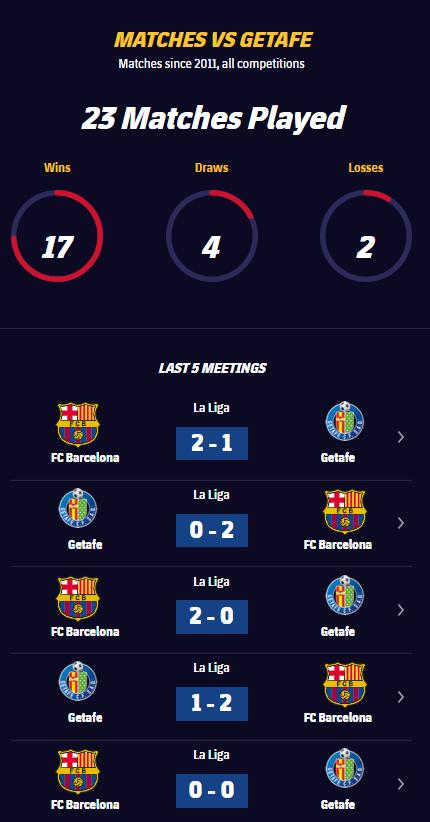Click the Losses circle showing 2

coord(366,236)
